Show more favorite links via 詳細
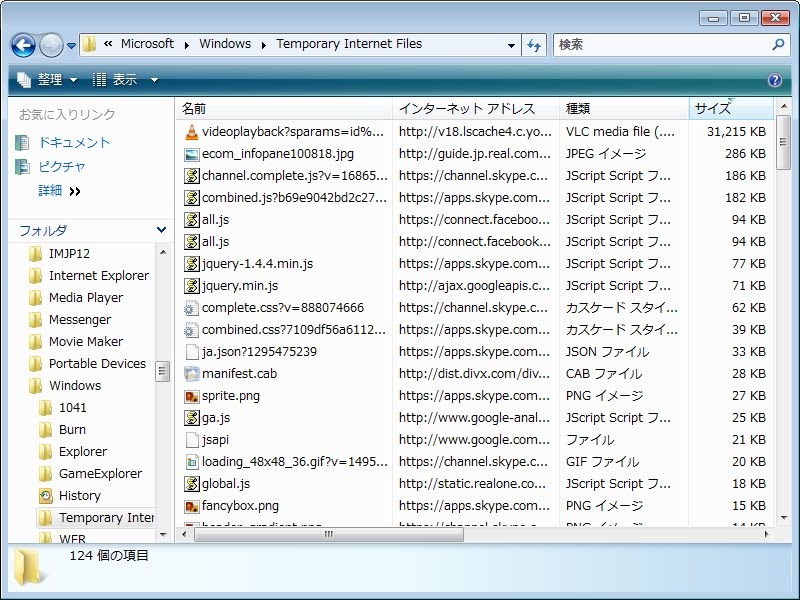 [x=59, y=191]
